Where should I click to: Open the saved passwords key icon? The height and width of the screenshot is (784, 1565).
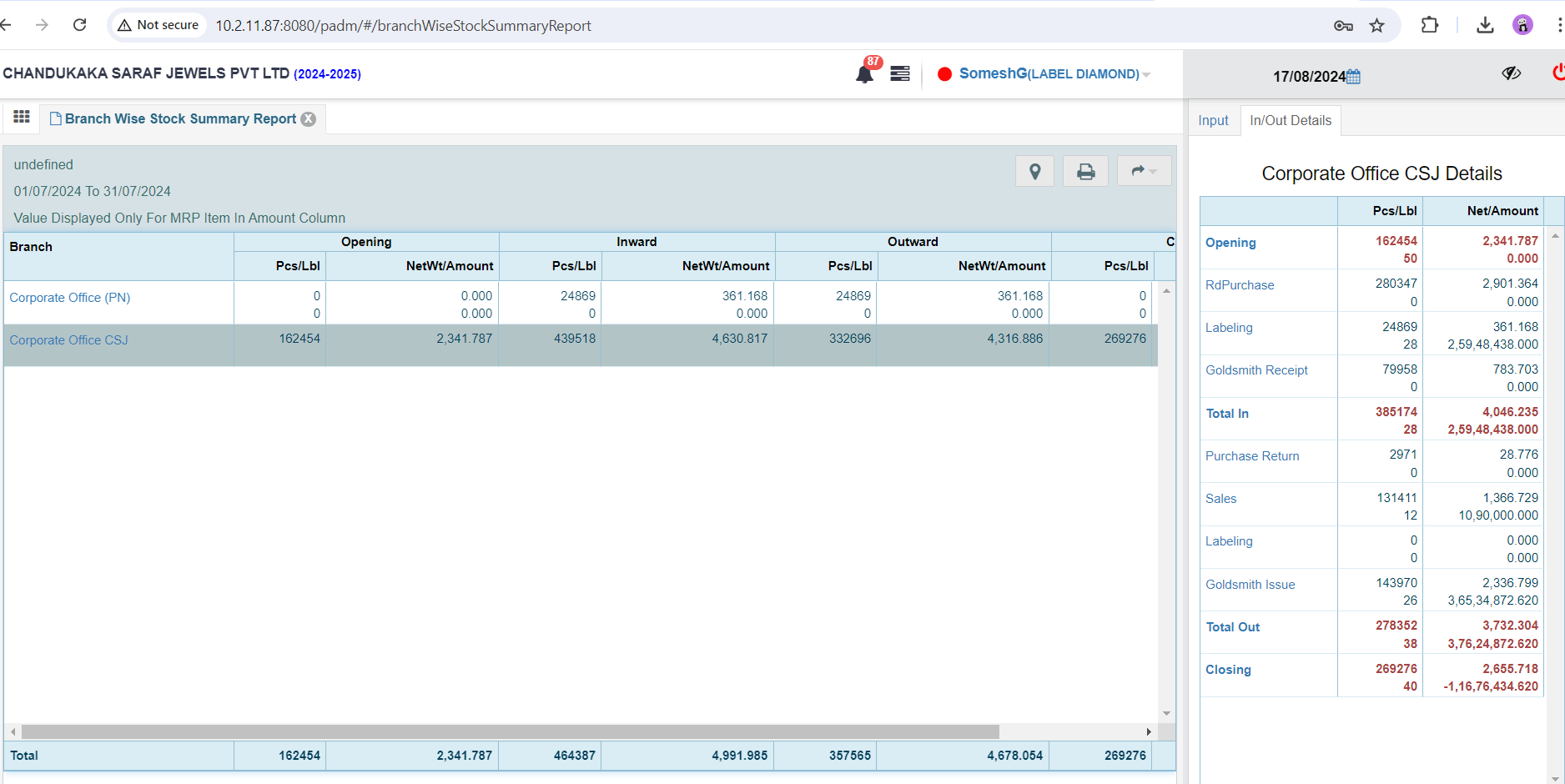(1342, 26)
